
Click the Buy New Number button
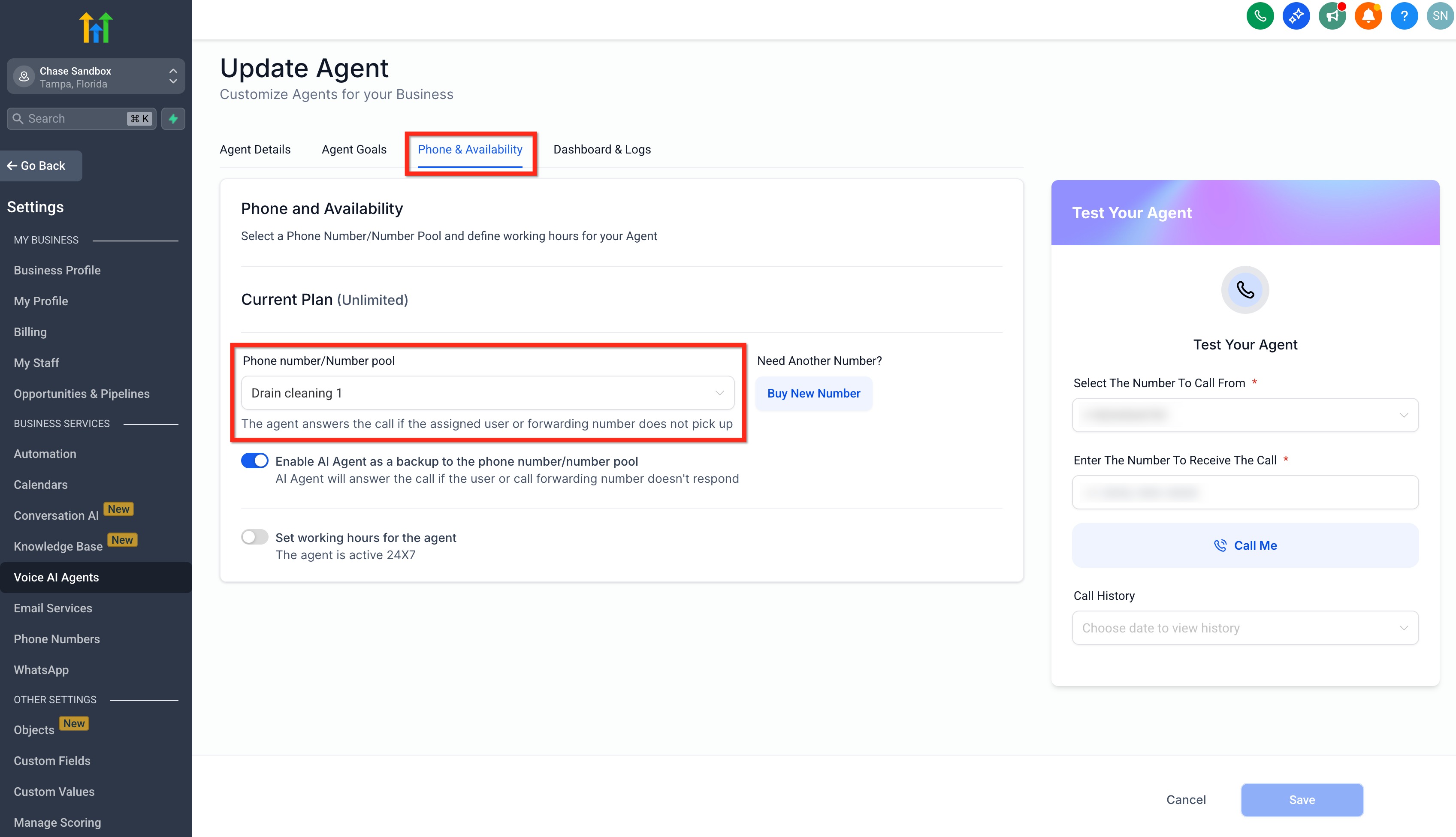[813, 393]
